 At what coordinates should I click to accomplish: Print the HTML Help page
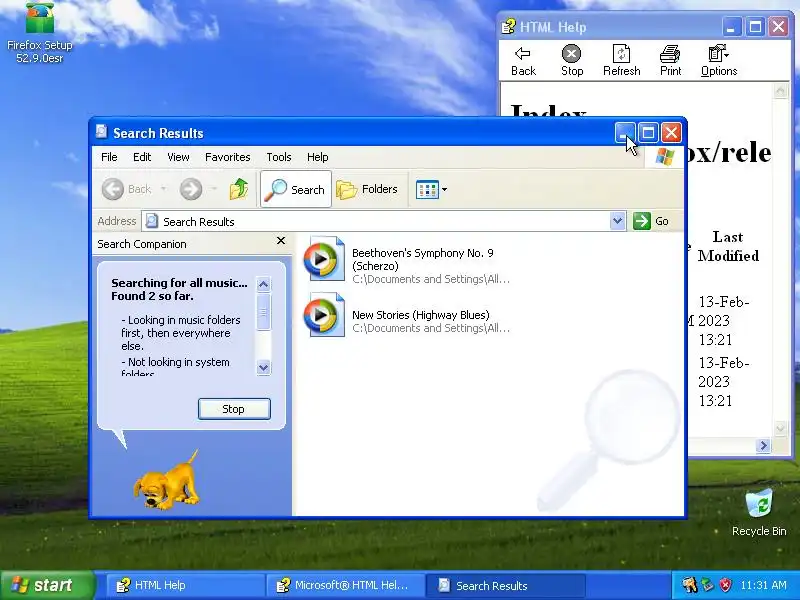(x=670, y=61)
